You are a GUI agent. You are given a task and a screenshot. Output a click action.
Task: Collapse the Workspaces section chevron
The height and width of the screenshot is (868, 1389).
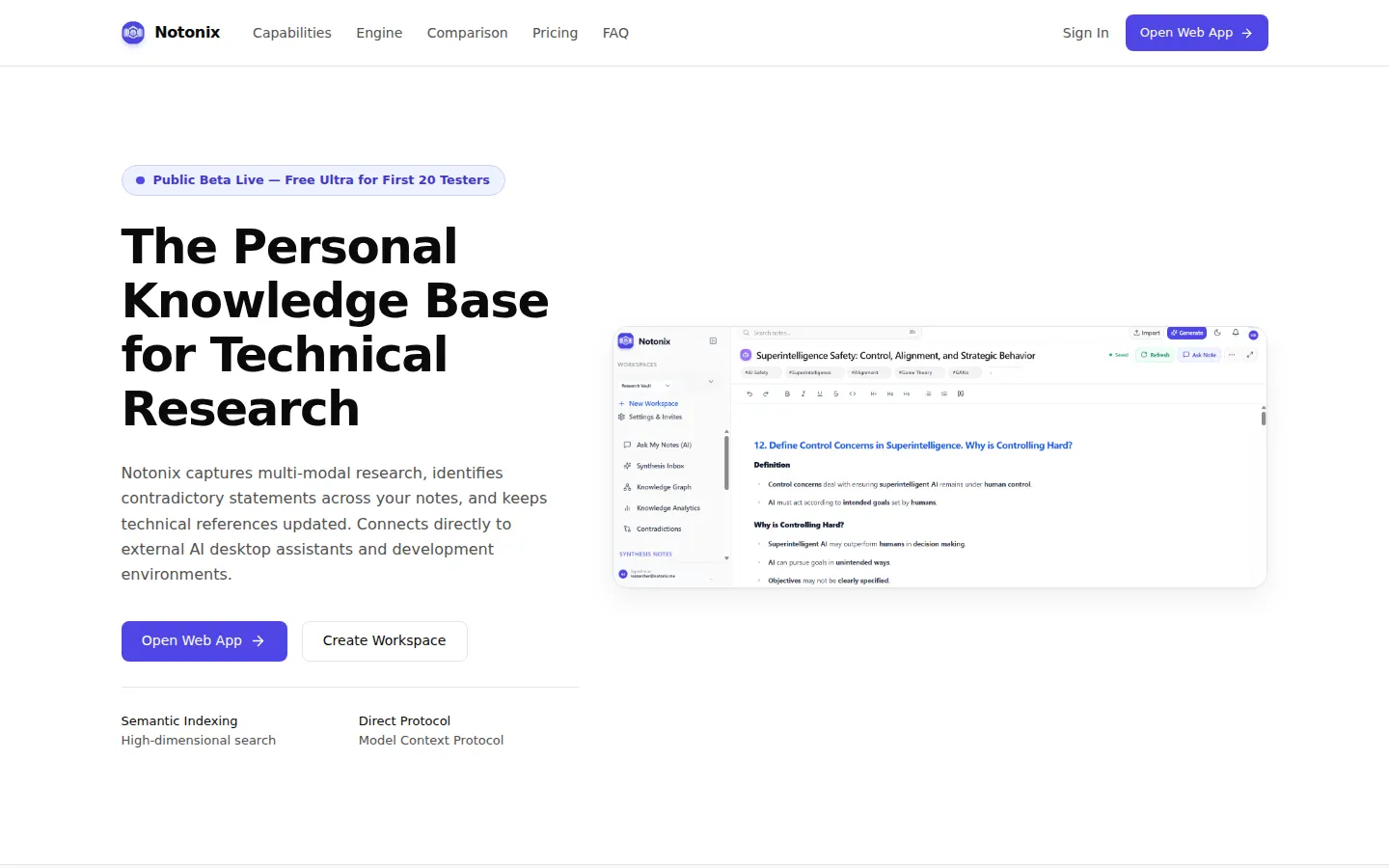711,382
